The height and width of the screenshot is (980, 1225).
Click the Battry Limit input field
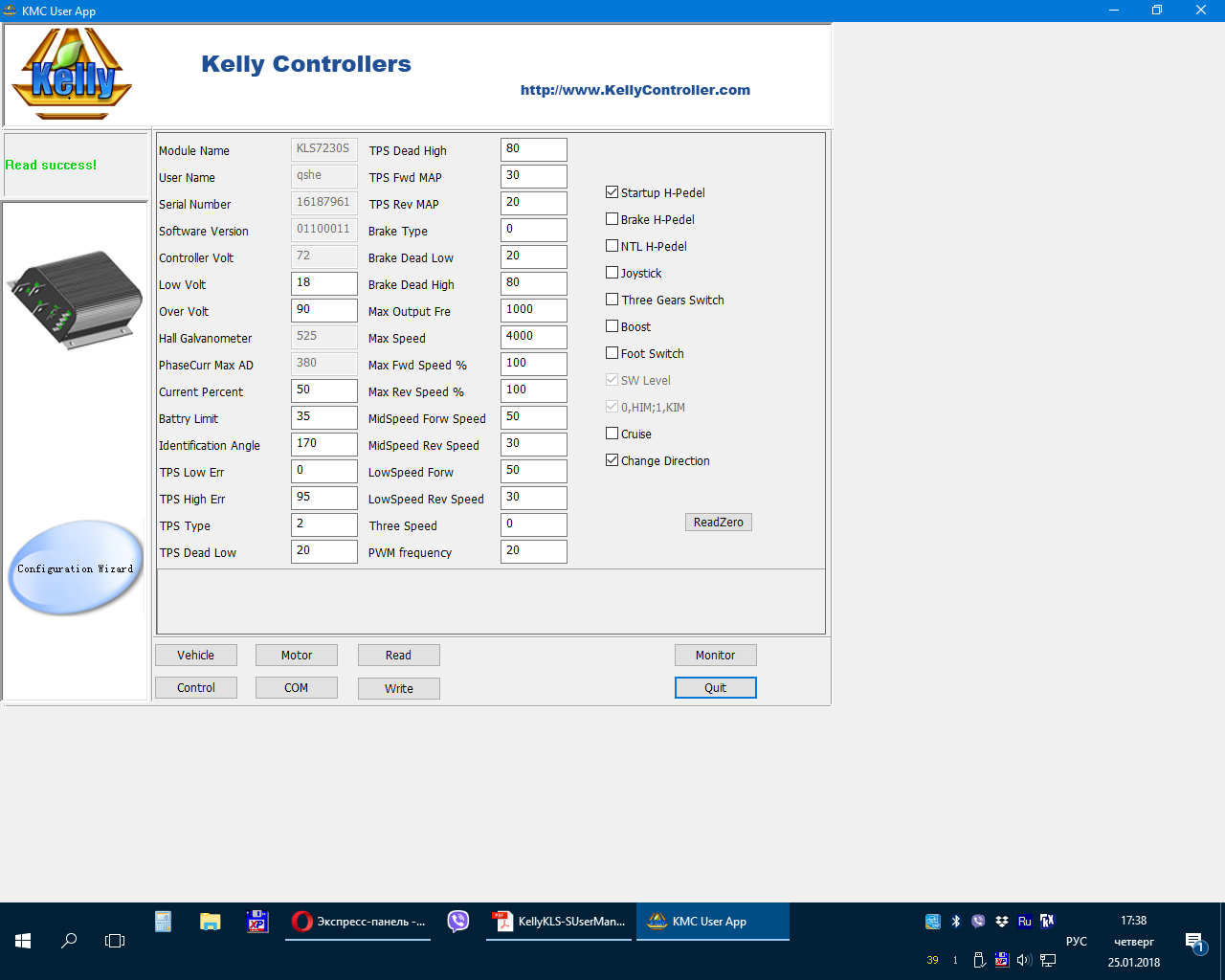[324, 417]
